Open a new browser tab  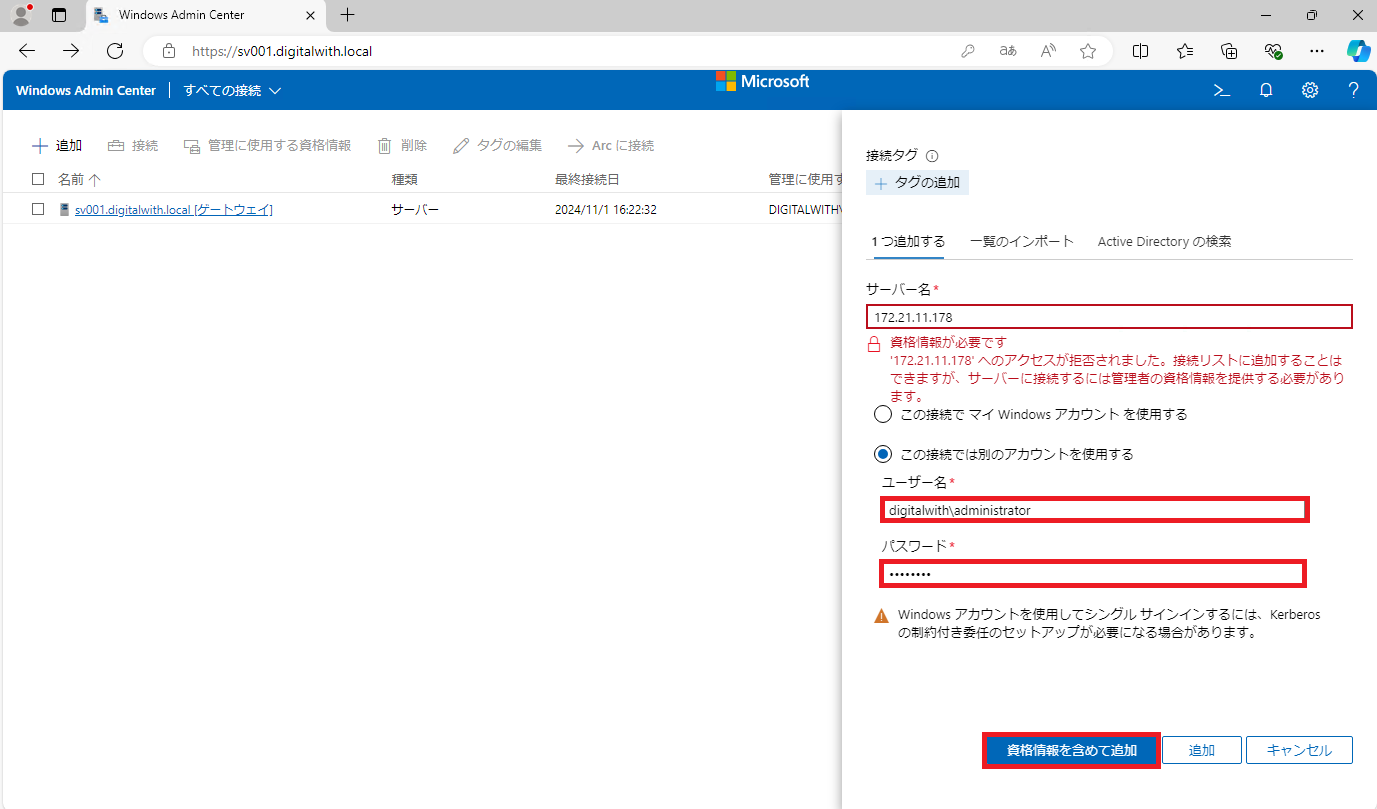(347, 15)
